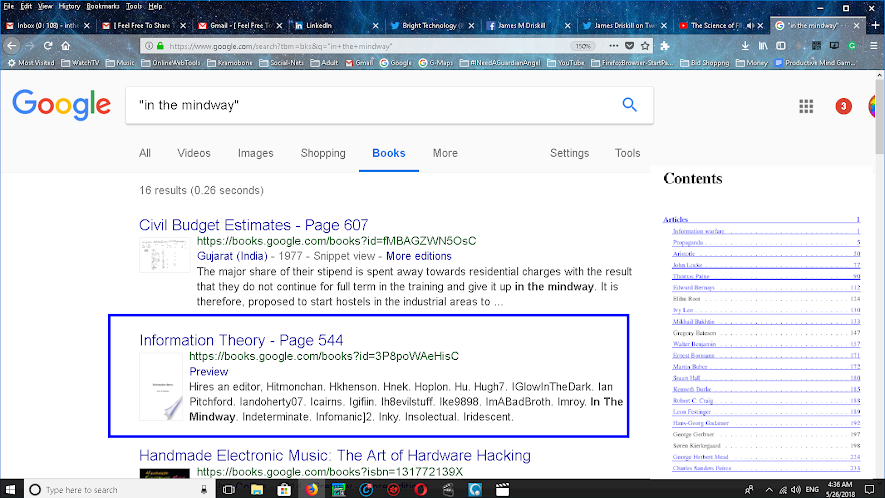The width and height of the screenshot is (885, 498).
Task: Open the Edit menu
Action: (x=26, y=6)
